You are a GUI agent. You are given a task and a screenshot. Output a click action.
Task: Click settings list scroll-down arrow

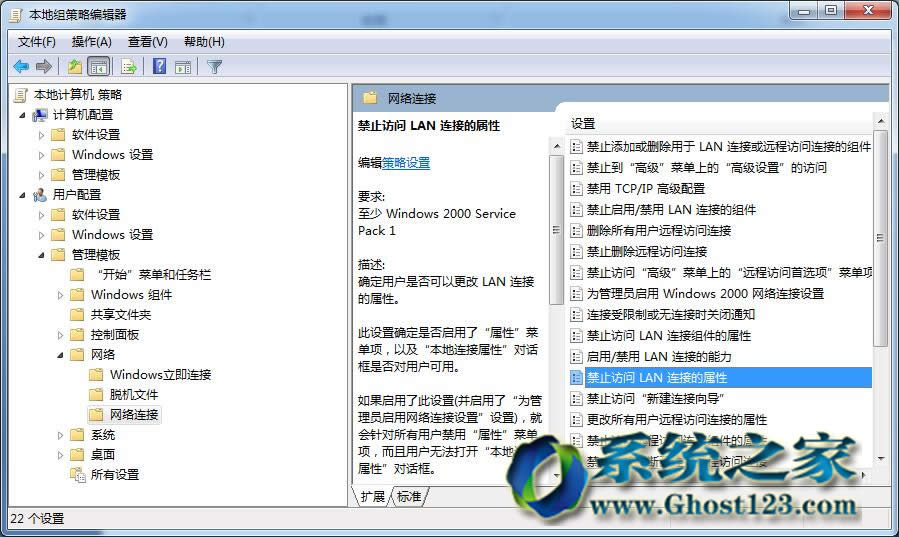tap(880, 458)
